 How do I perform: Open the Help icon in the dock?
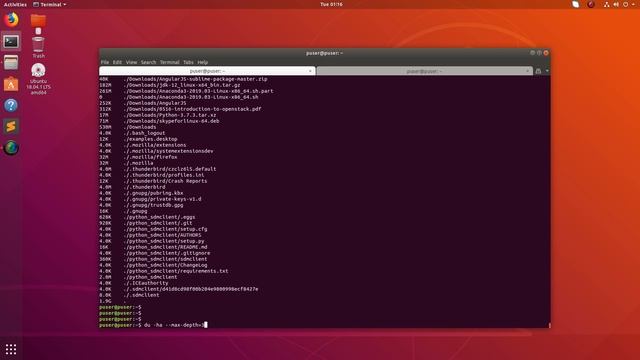[x=11, y=105]
